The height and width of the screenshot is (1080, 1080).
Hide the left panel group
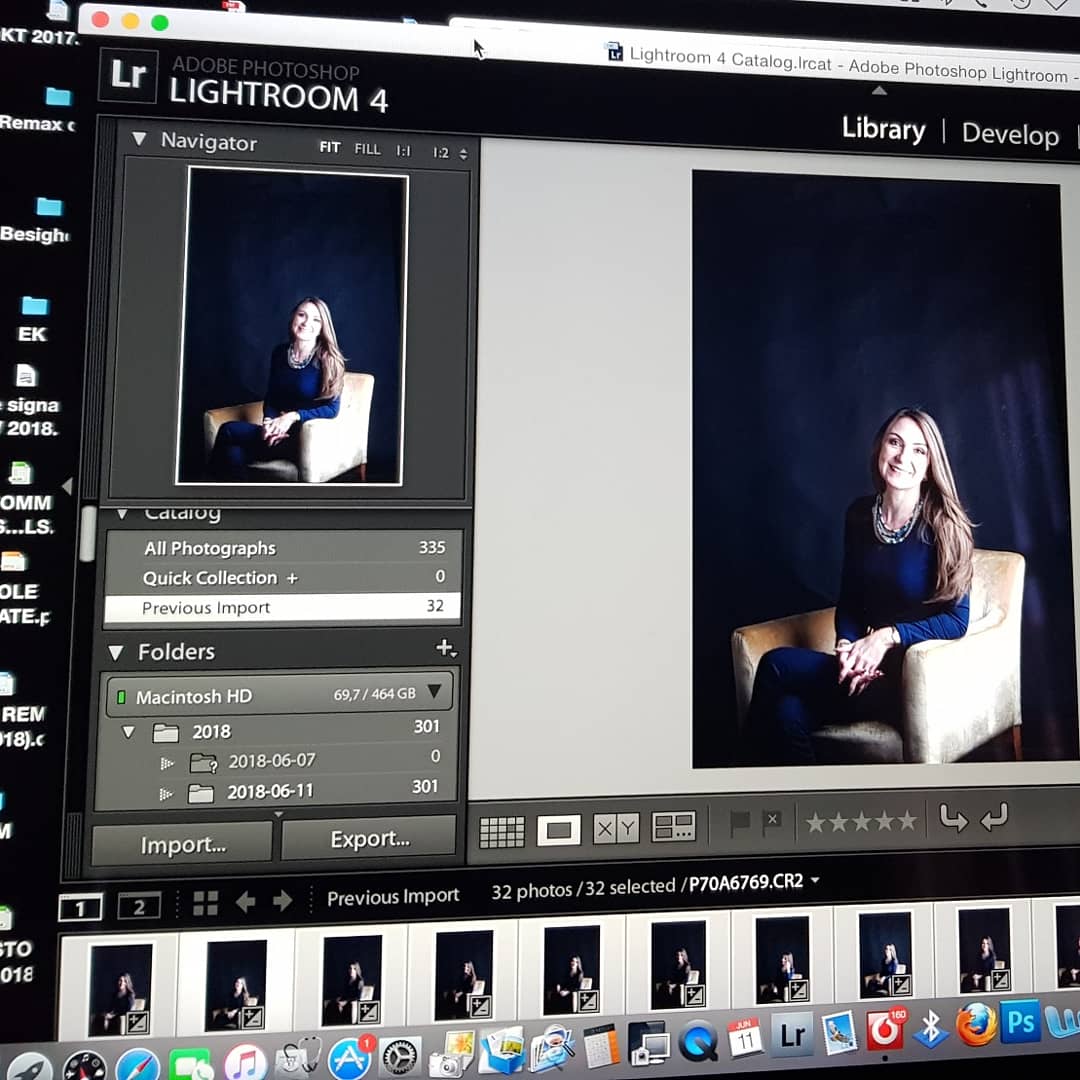tap(67, 486)
